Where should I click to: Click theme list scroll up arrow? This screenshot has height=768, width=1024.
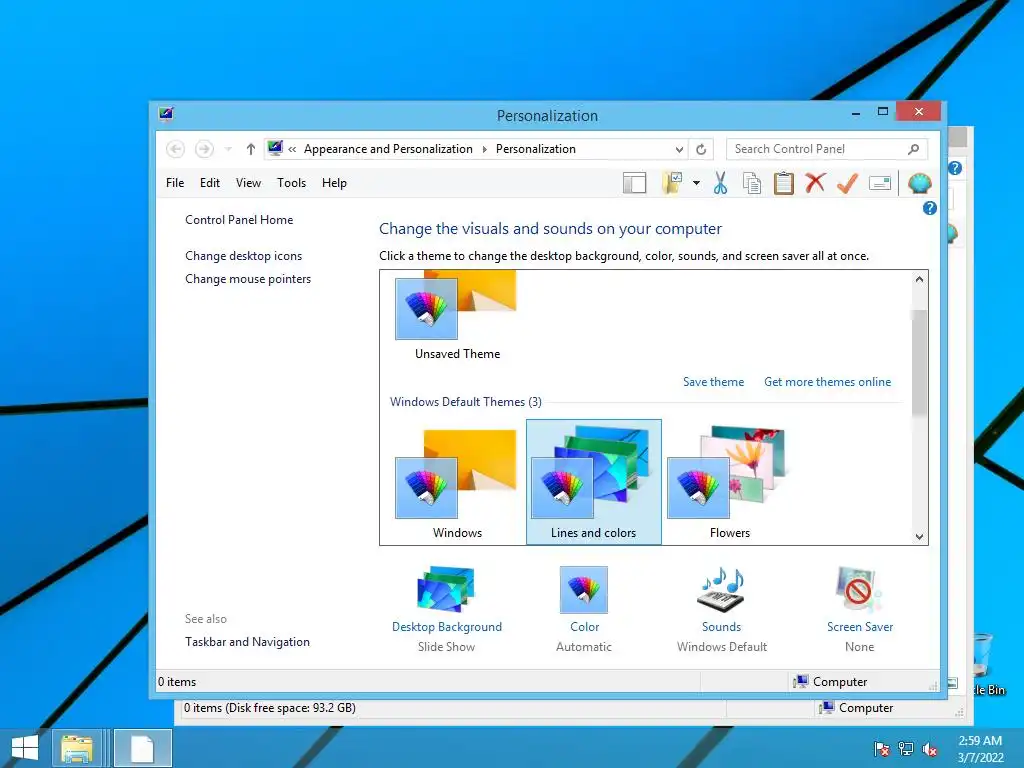point(919,280)
